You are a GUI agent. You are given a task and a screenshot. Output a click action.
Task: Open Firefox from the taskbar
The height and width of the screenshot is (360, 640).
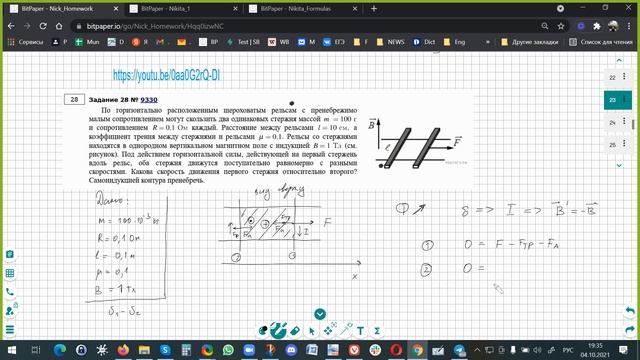[123, 350]
